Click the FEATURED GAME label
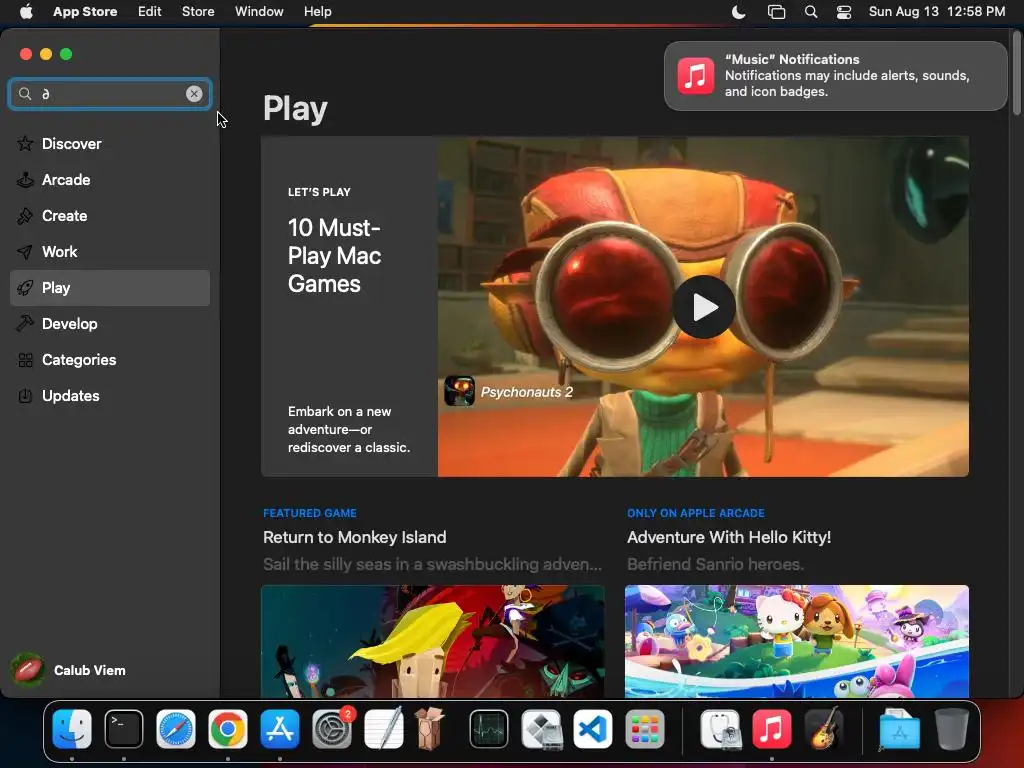 [x=310, y=513]
